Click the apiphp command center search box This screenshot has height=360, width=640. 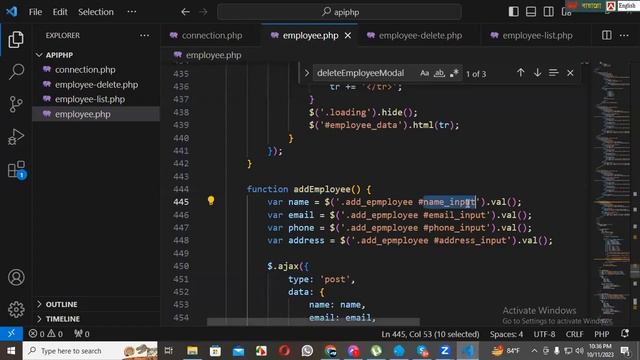click(x=340, y=12)
